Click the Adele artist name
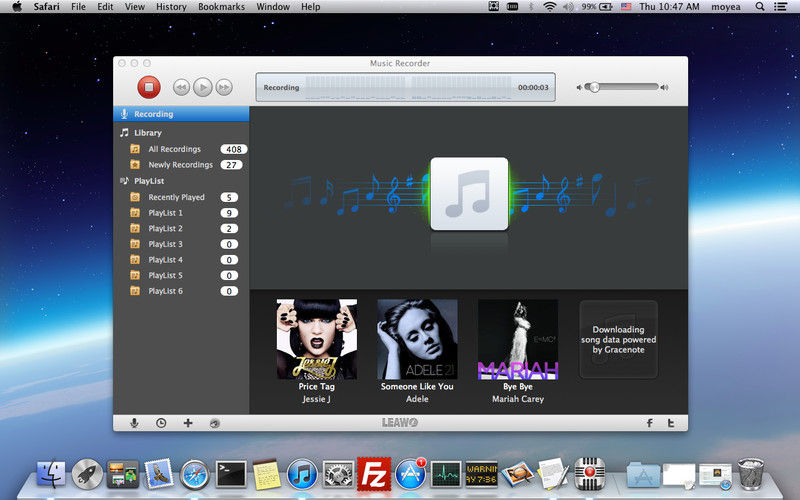Screen dimensions: 800x500 [417, 399]
